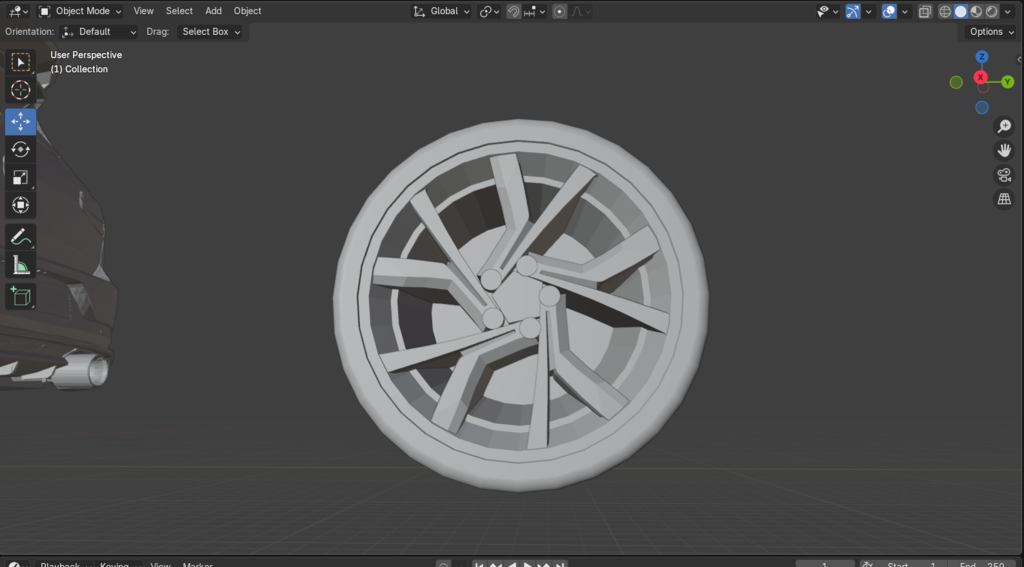This screenshot has width=1024, height=567.
Task: Open Global transform orientation dropdown
Action: 443,11
